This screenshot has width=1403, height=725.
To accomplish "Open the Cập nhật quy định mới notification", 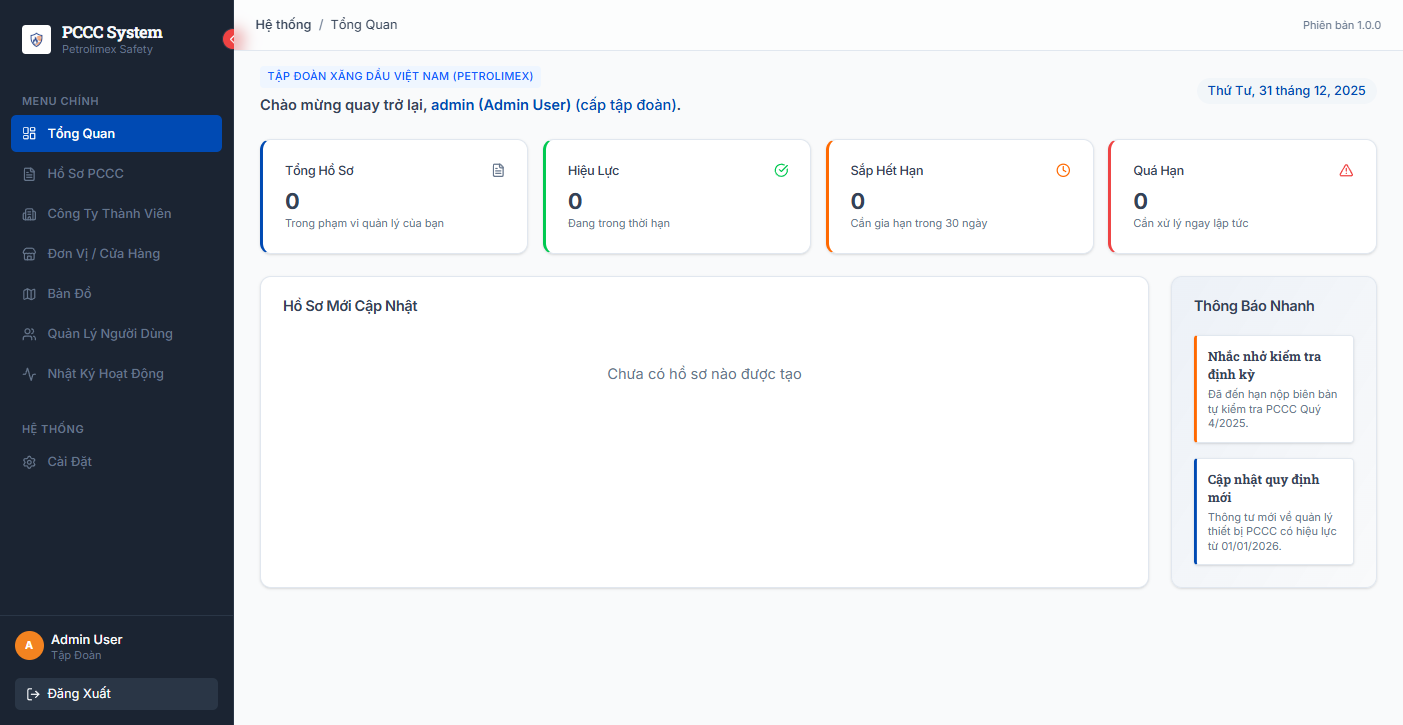I will tap(1274, 512).
